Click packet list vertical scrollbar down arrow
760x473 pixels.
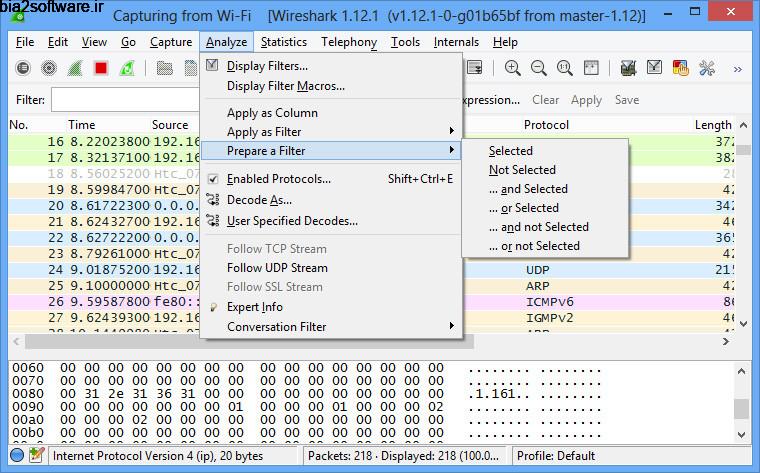point(744,324)
